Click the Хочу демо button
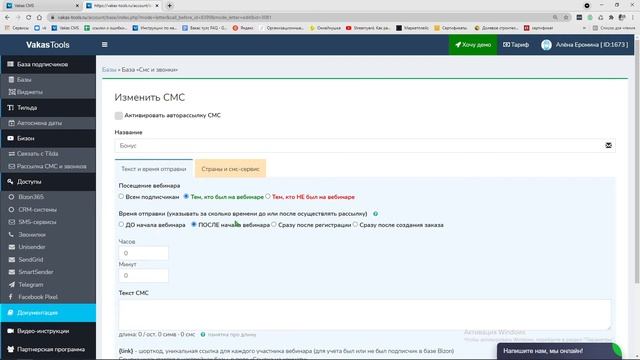 pyautogui.click(x=473, y=45)
